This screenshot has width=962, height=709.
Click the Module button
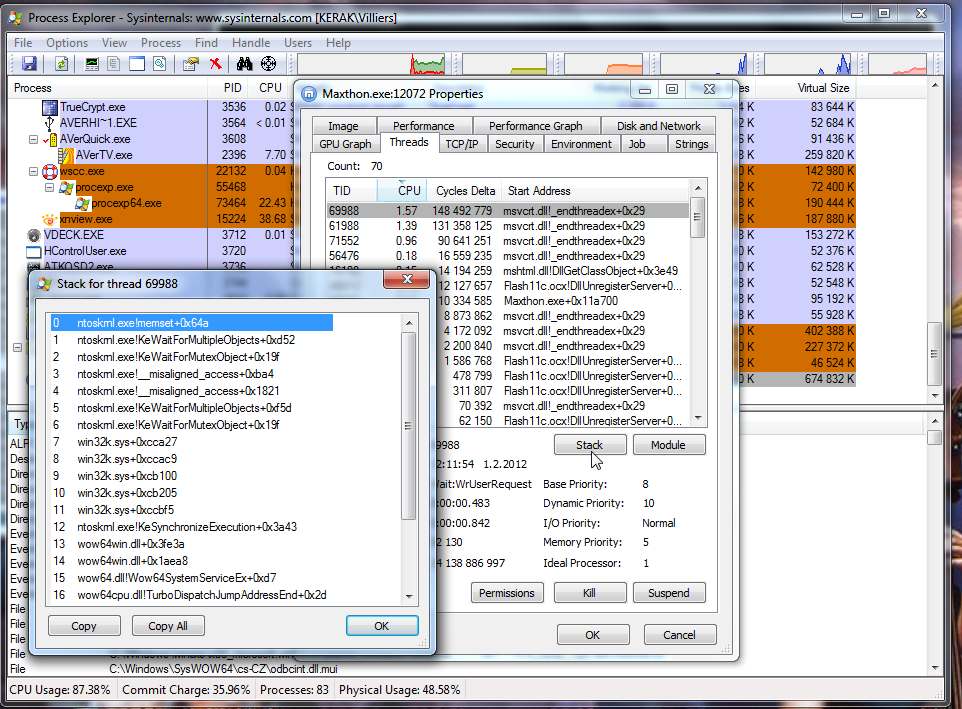[x=668, y=445]
